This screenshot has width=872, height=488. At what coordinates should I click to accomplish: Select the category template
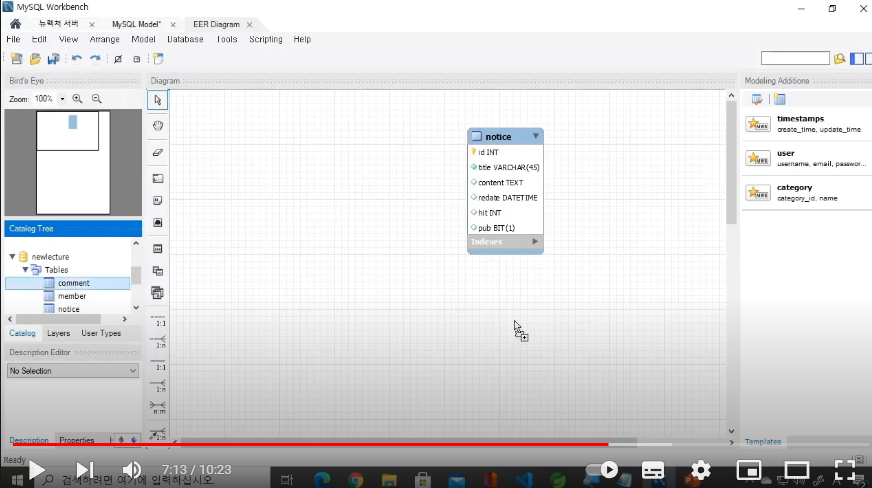point(806,192)
